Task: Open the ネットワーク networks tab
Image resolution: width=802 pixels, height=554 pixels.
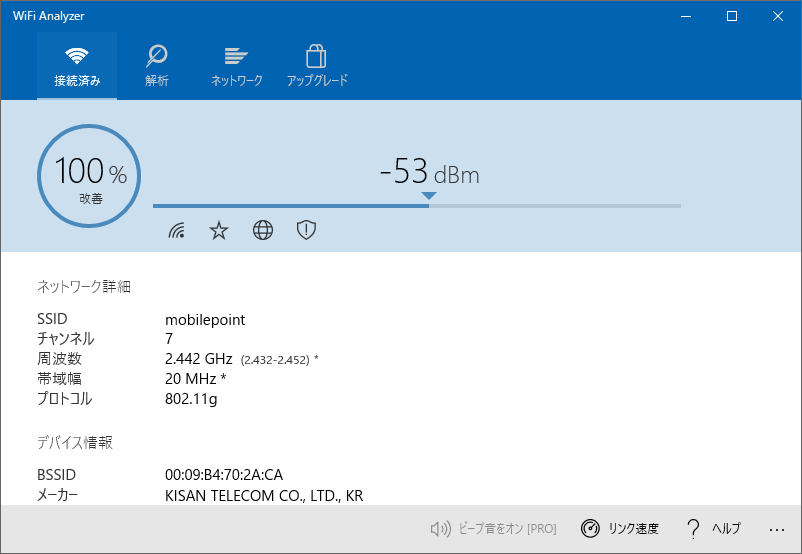Action: [236, 65]
